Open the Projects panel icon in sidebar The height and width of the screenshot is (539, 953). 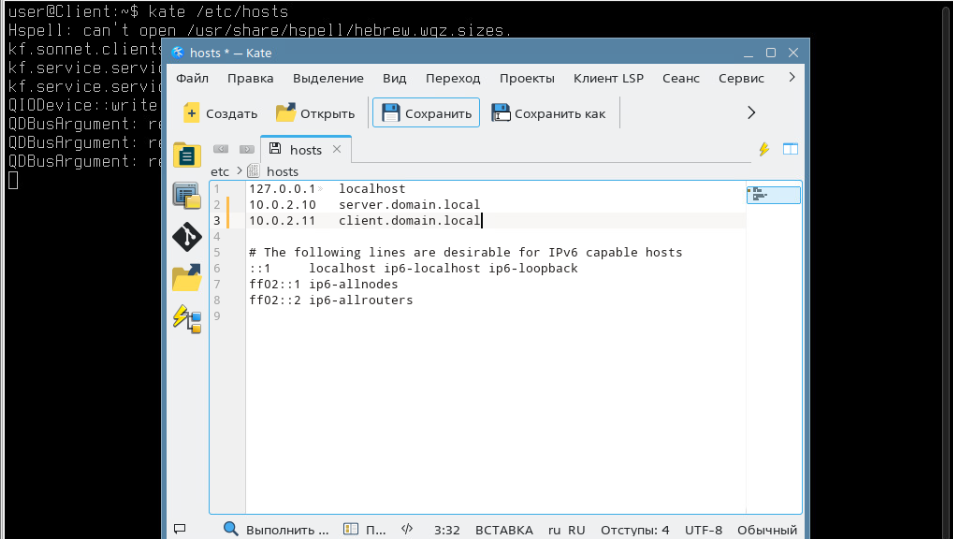click(x=187, y=196)
